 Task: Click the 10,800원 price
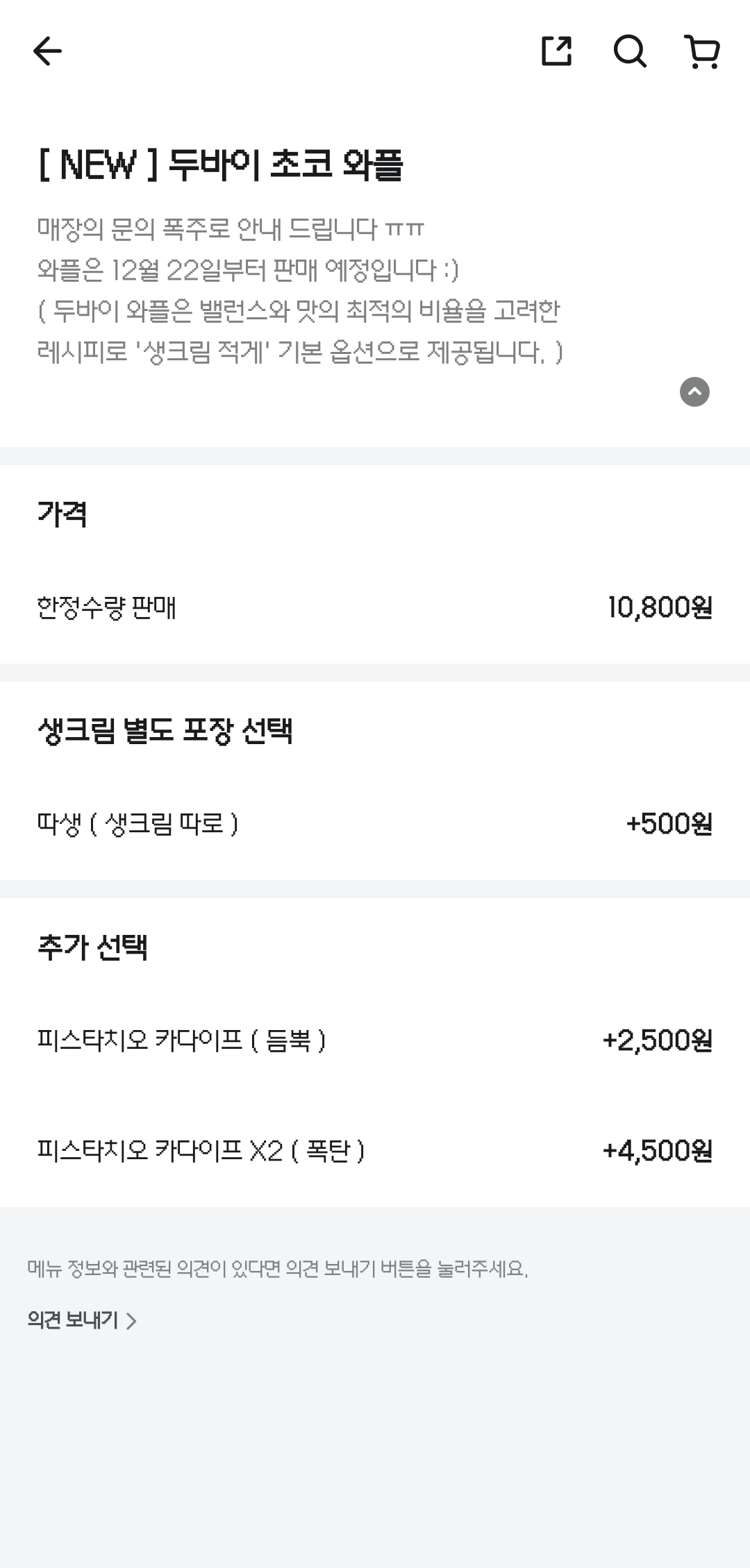tap(660, 608)
